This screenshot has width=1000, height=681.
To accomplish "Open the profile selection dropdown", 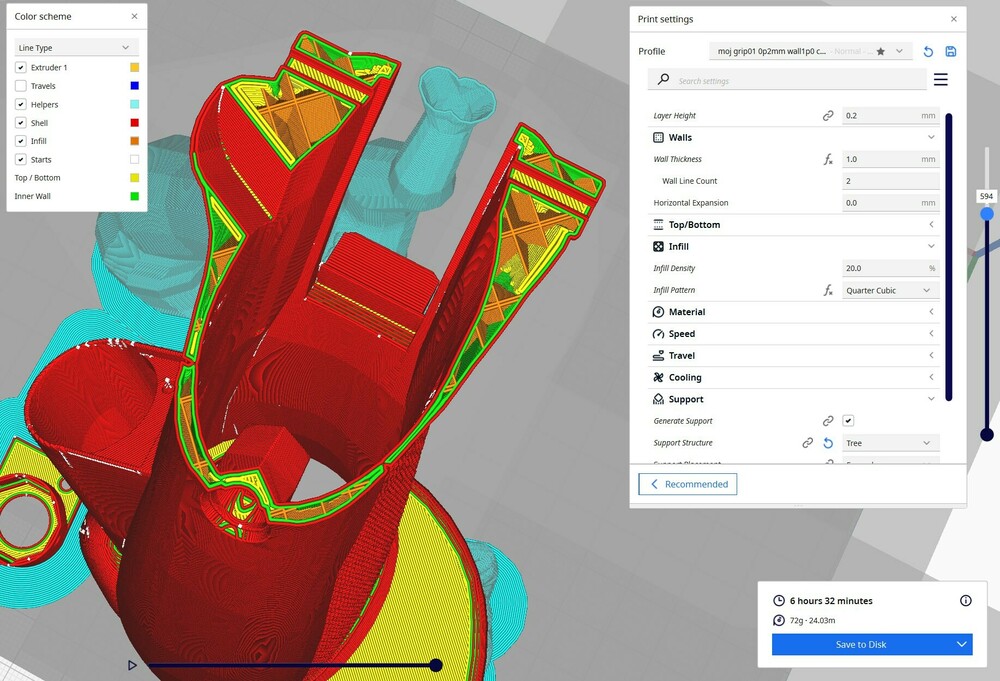I will 811,52.
